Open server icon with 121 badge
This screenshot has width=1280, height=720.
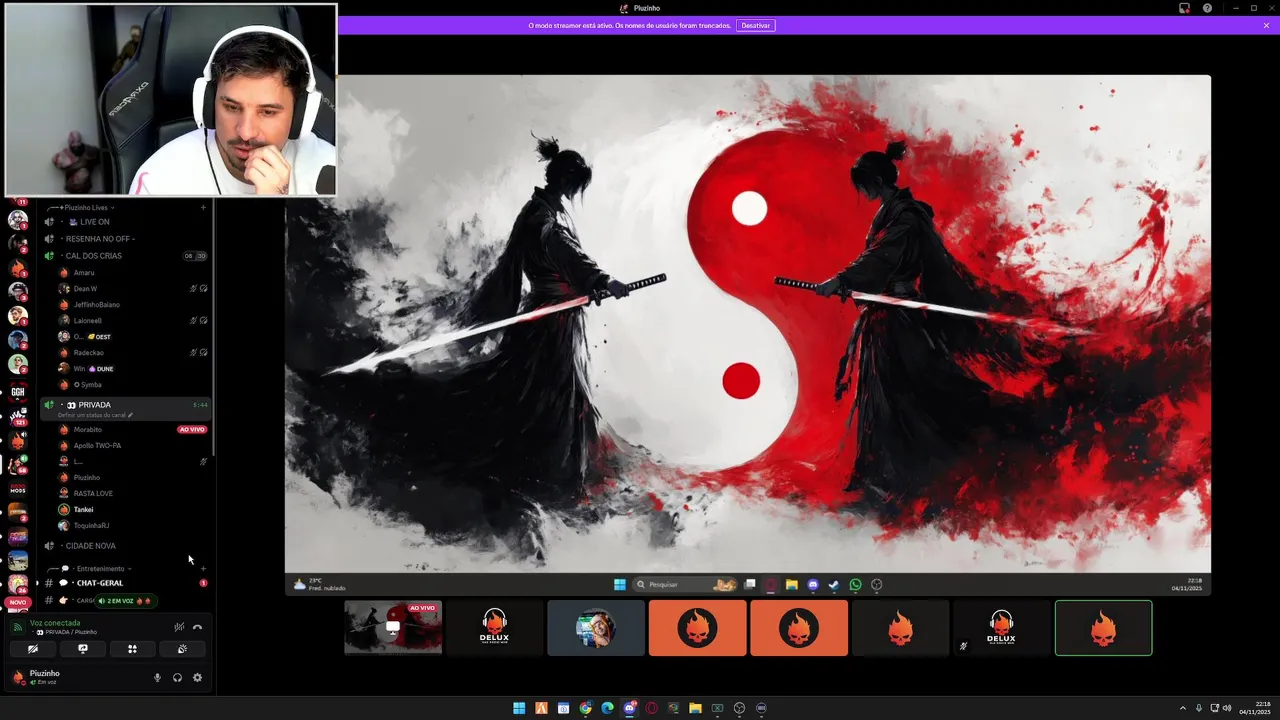point(18,416)
